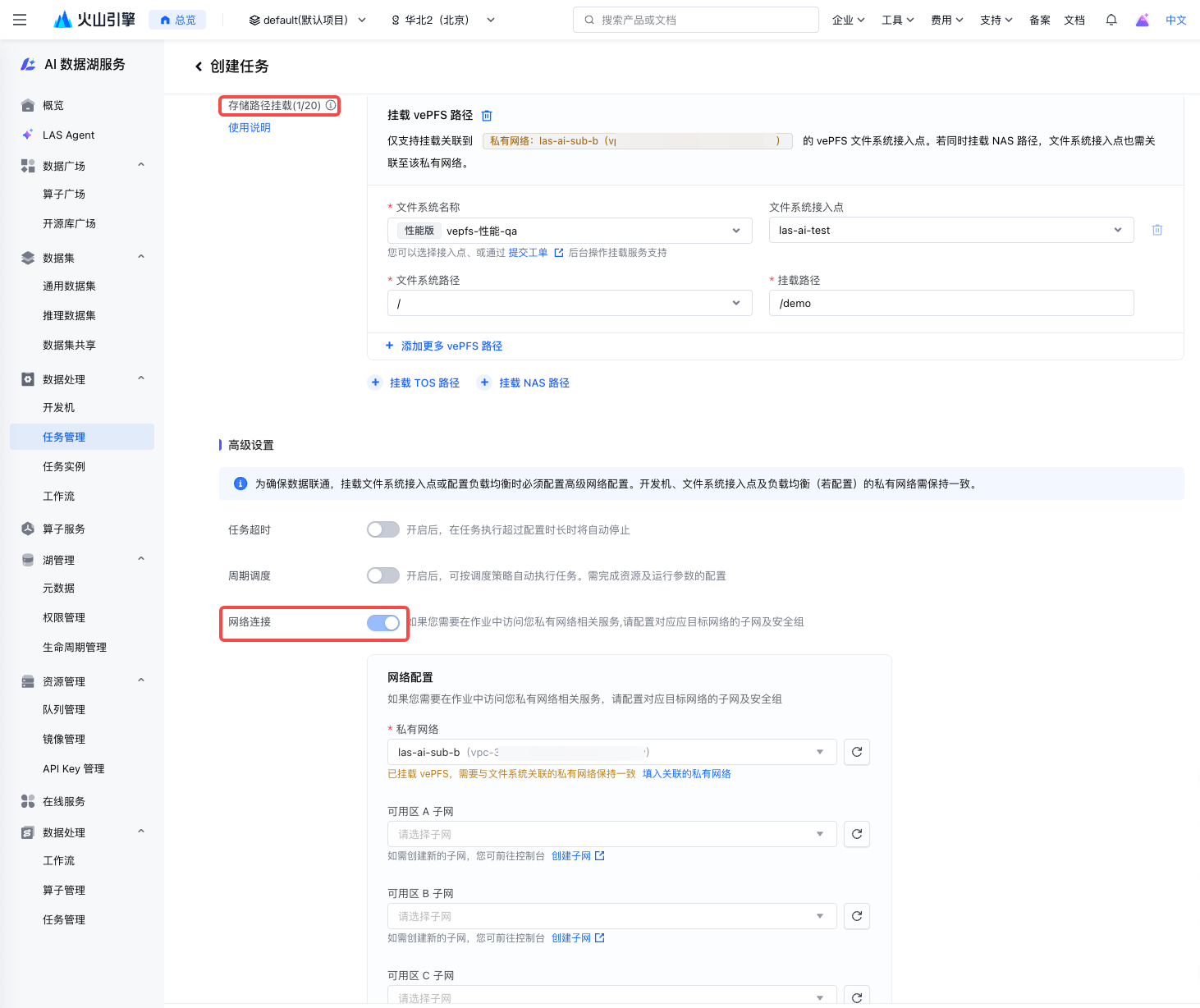Expand the 文件系统接入点 dropdown
1200x1008 pixels.
tap(950, 230)
